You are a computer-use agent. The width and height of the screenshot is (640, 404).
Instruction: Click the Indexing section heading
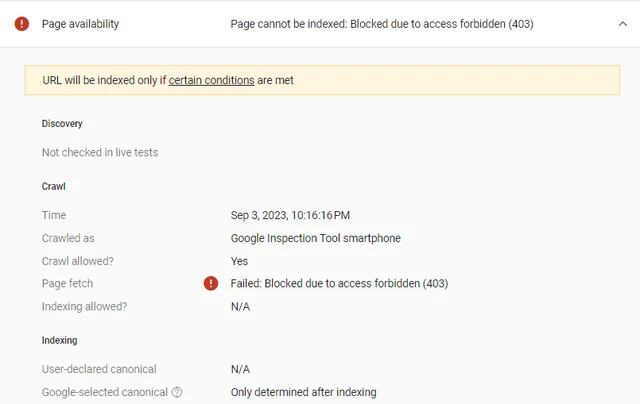click(x=59, y=341)
